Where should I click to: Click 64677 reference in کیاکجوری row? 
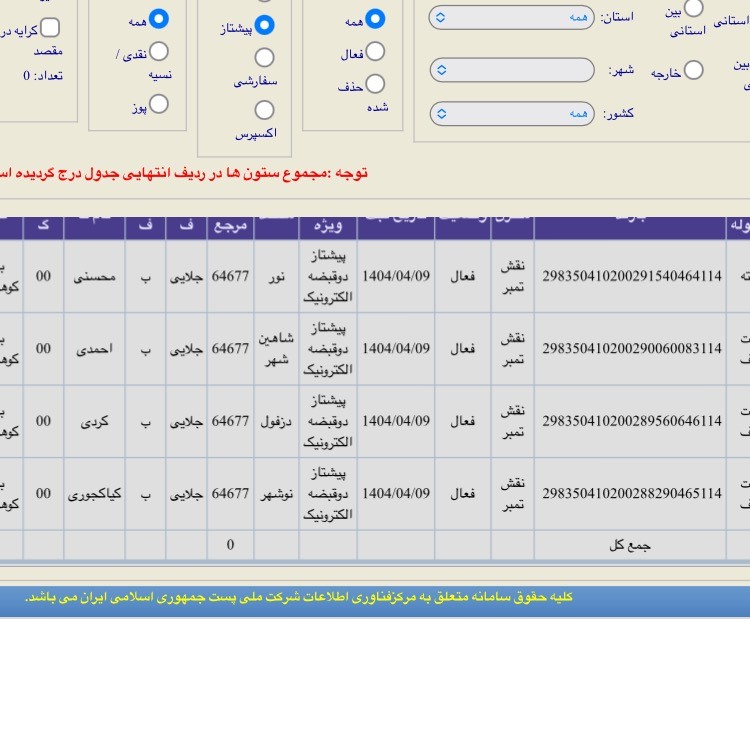pyautogui.click(x=230, y=493)
